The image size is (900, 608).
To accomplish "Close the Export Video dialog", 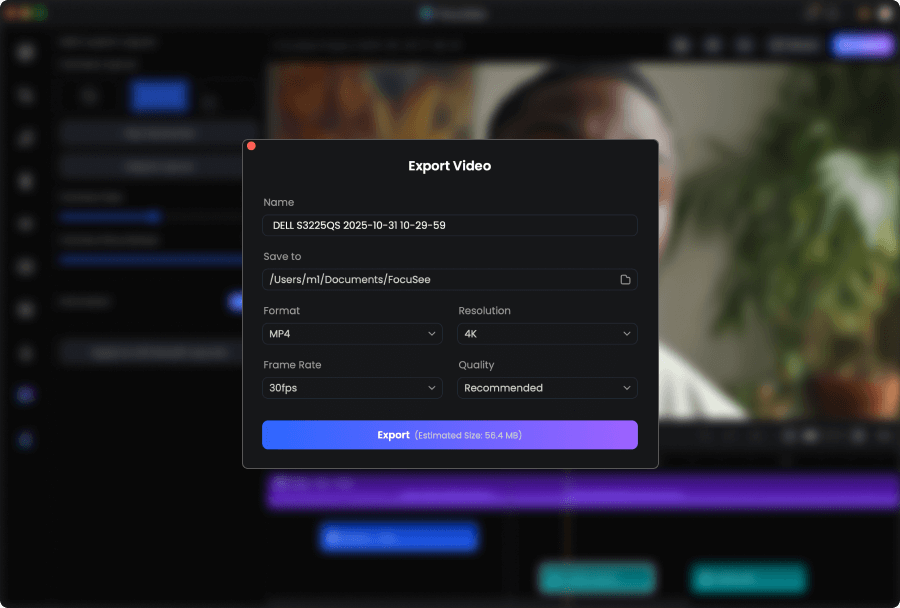I will [x=251, y=146].
